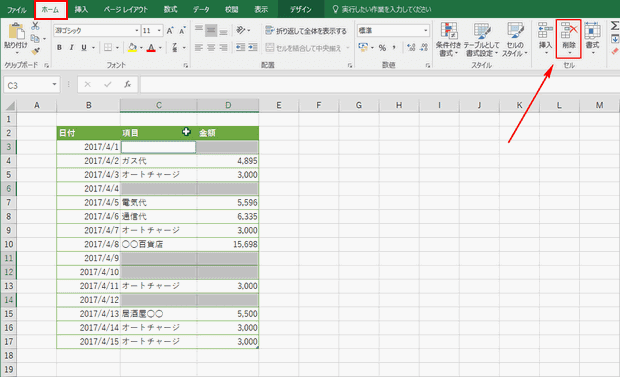Click the text orientation icon
The image size is (620, 377).
241,30
